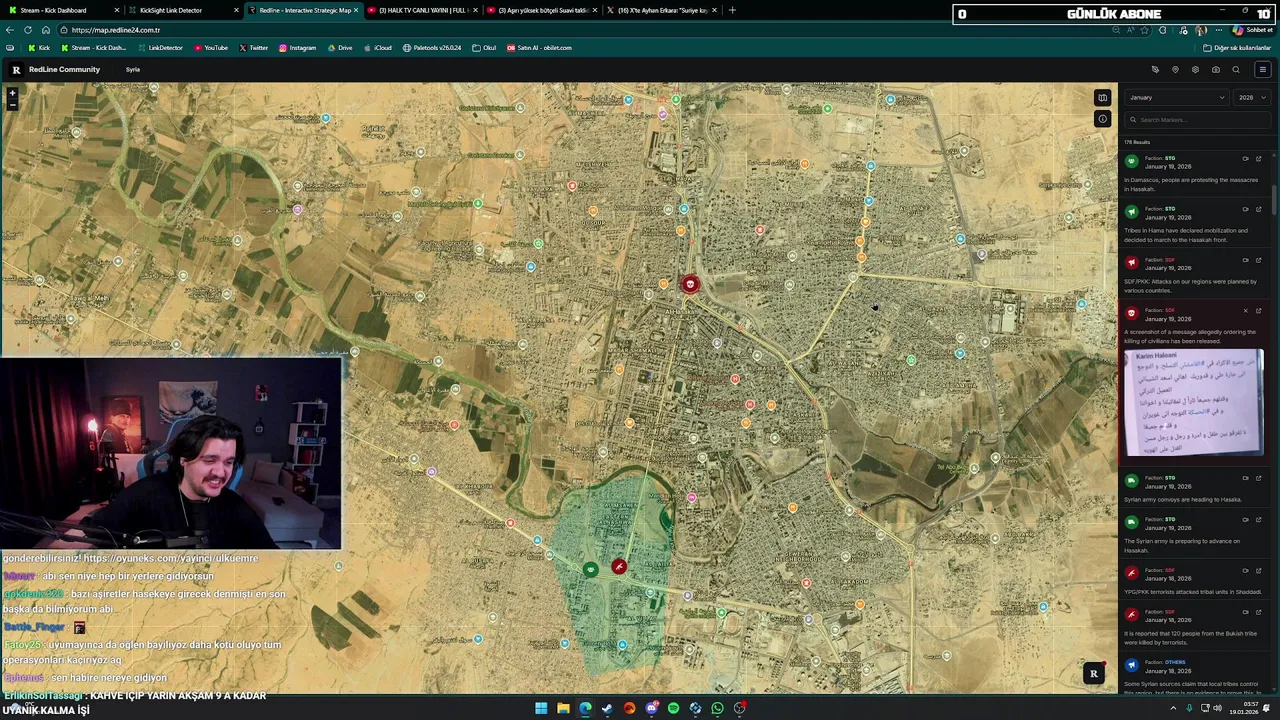Open Spotify from the taskbar
This screenshot has width=1280, height=720.
tap(673, 708)
